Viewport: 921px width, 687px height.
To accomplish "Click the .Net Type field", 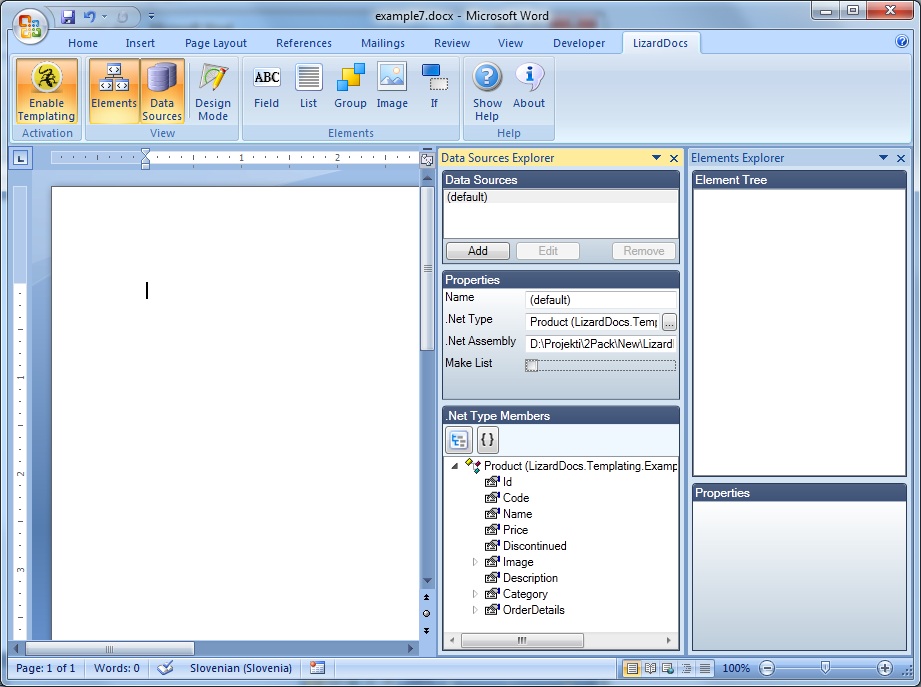I will [593, 322].
